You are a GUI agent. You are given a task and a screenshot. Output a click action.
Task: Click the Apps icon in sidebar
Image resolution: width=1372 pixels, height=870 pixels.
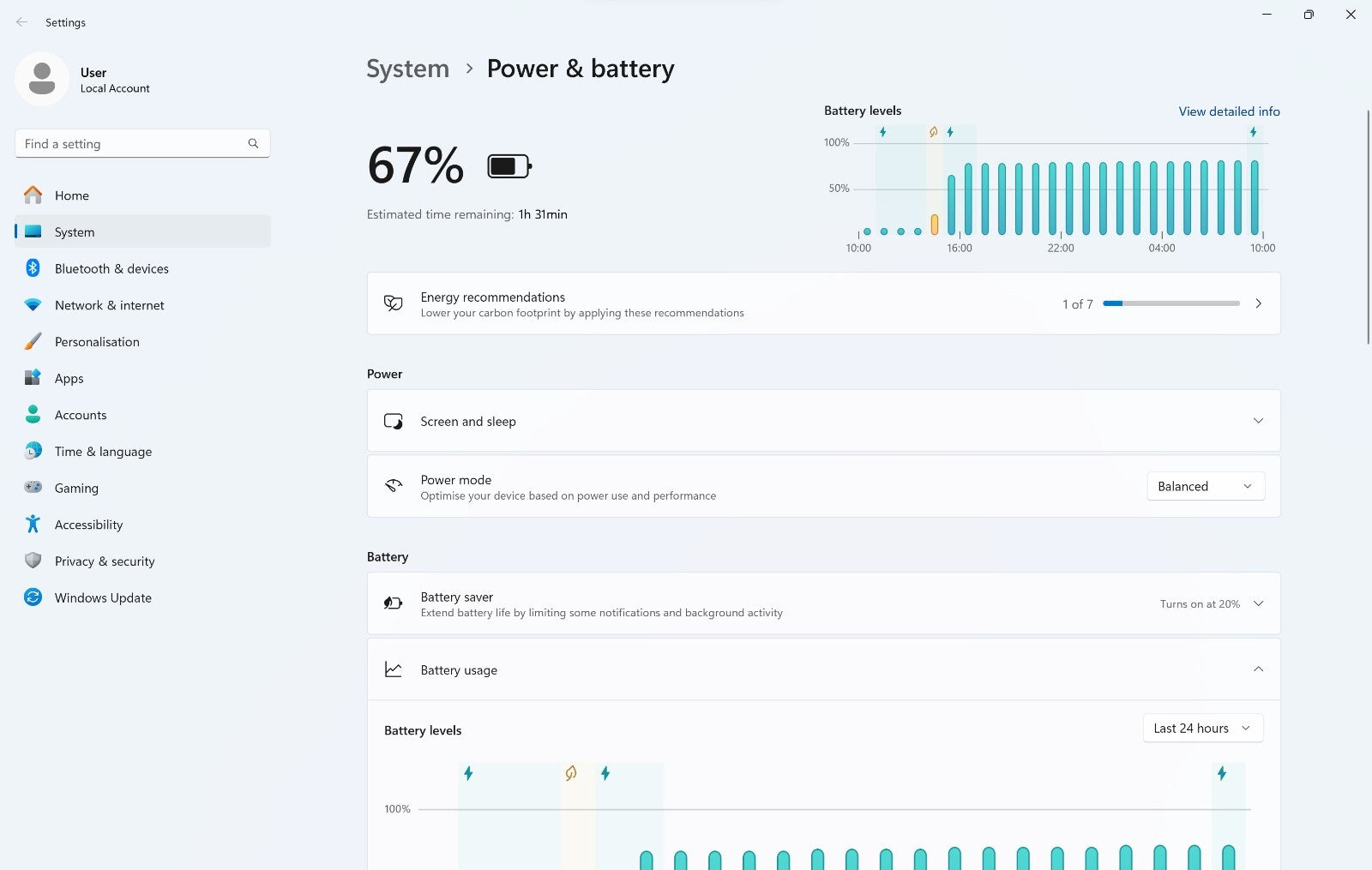tap(33, 378)
